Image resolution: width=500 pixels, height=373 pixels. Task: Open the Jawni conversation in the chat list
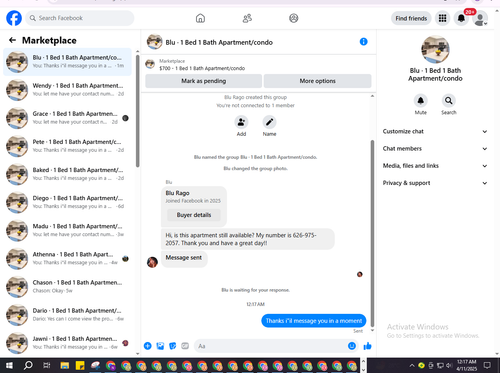[68, 343]
